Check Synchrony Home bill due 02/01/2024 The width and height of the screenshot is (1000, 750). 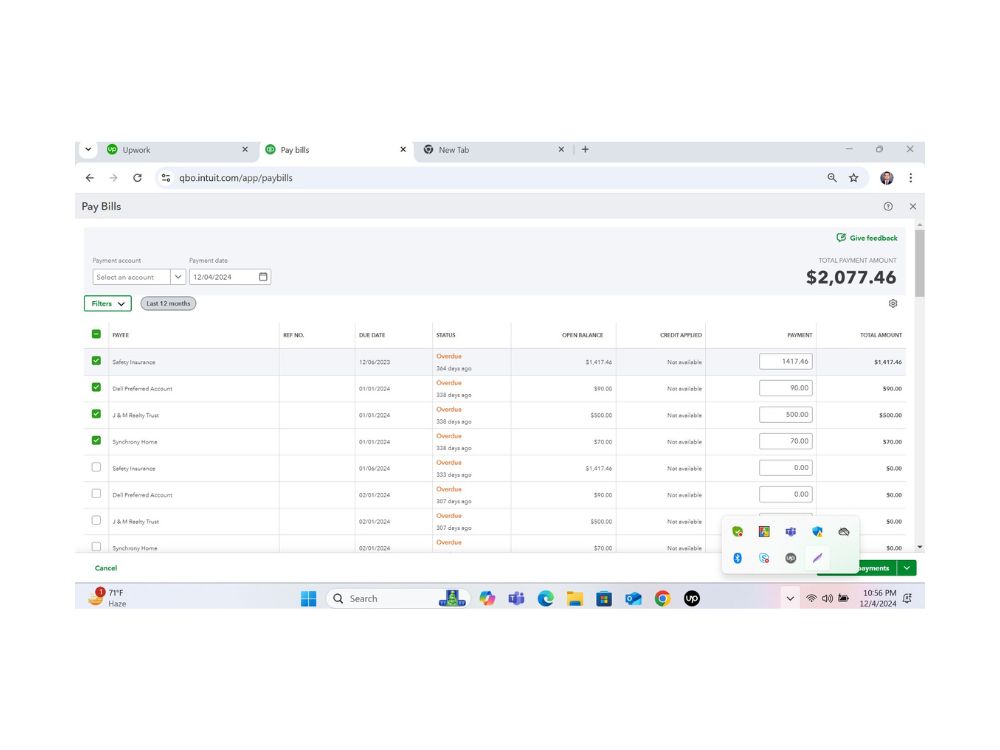(96, 547)
